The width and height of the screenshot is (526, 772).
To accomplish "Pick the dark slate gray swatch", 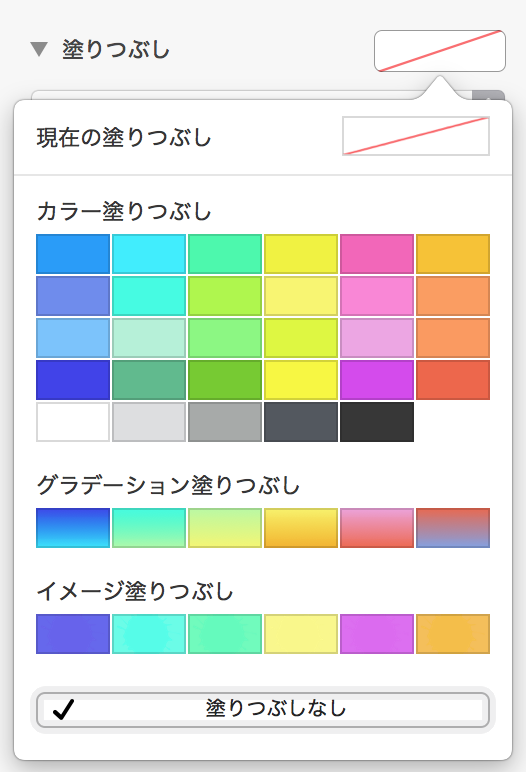I will click(301, 422).
